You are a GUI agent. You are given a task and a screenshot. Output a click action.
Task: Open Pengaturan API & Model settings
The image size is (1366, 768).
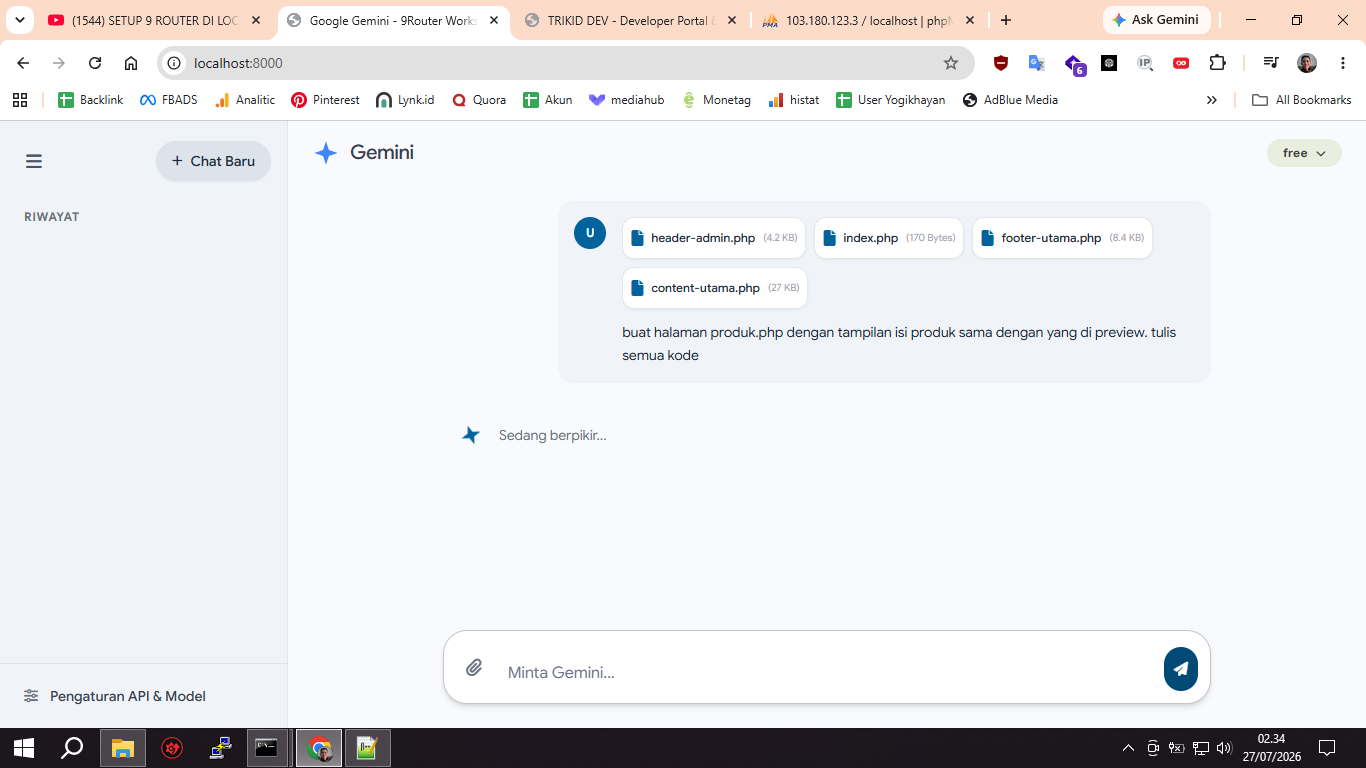[x=115, y=696]
